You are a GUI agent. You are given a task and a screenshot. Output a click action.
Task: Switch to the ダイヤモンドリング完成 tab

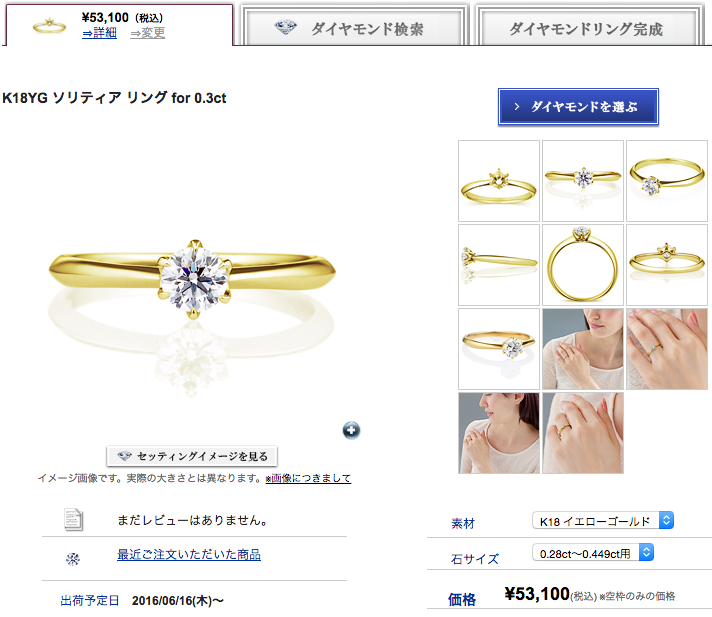589,26
